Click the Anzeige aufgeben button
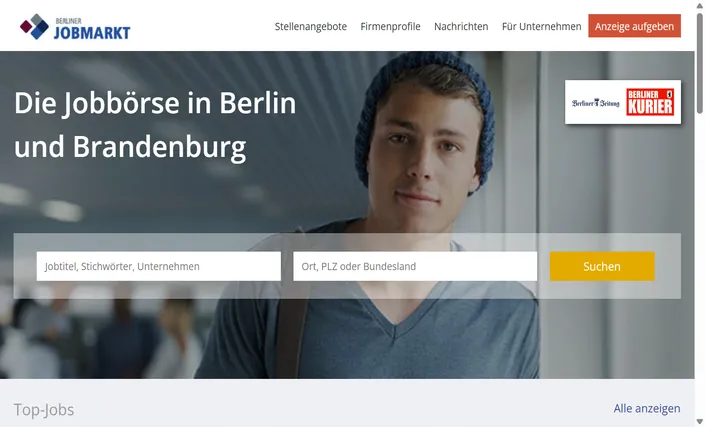The width and height of the screenshot is (705, 427). (634, 26)
